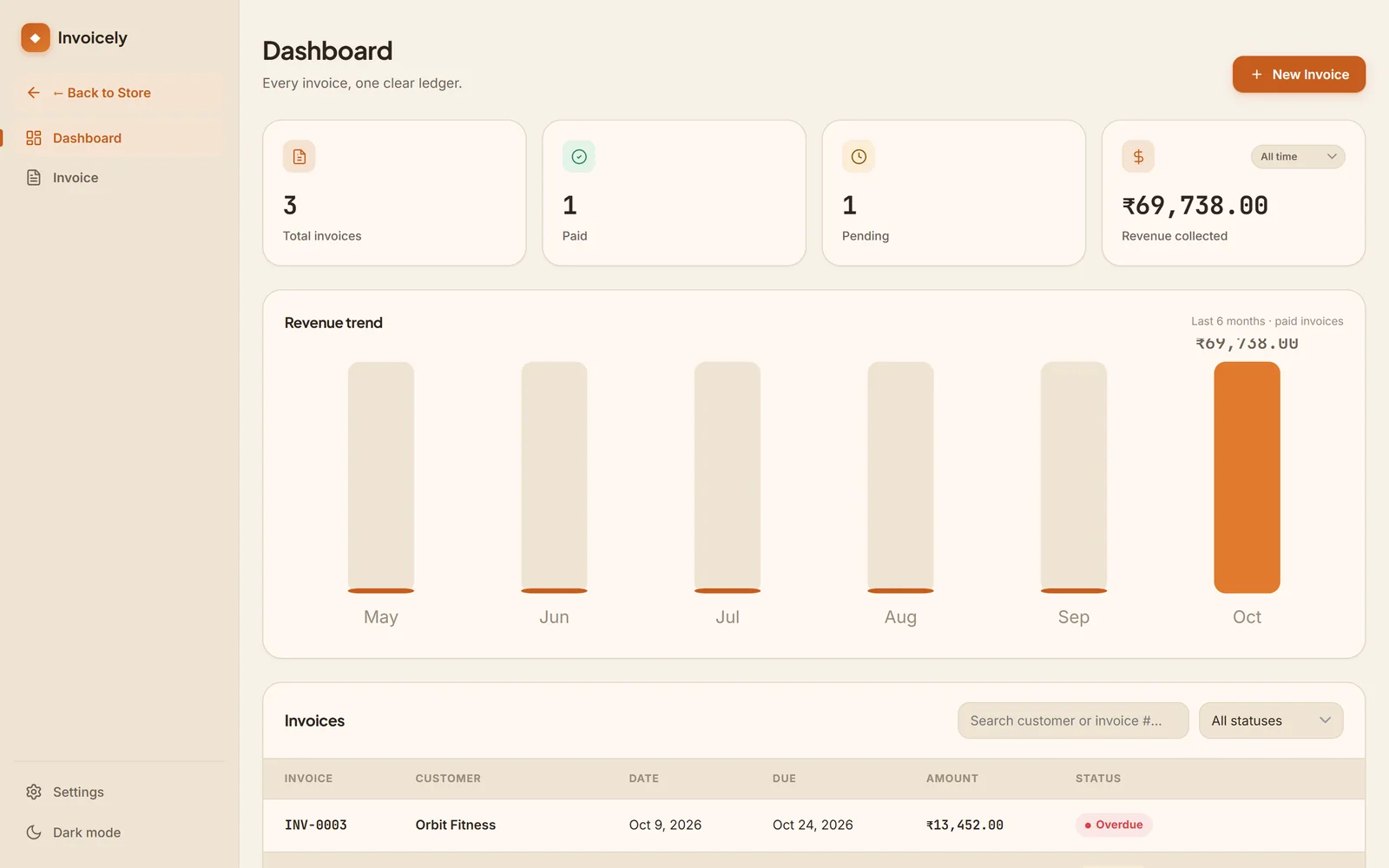Open the Dashboard menu item
Viewport: 1389px width, 868px height.
point(119,138)
